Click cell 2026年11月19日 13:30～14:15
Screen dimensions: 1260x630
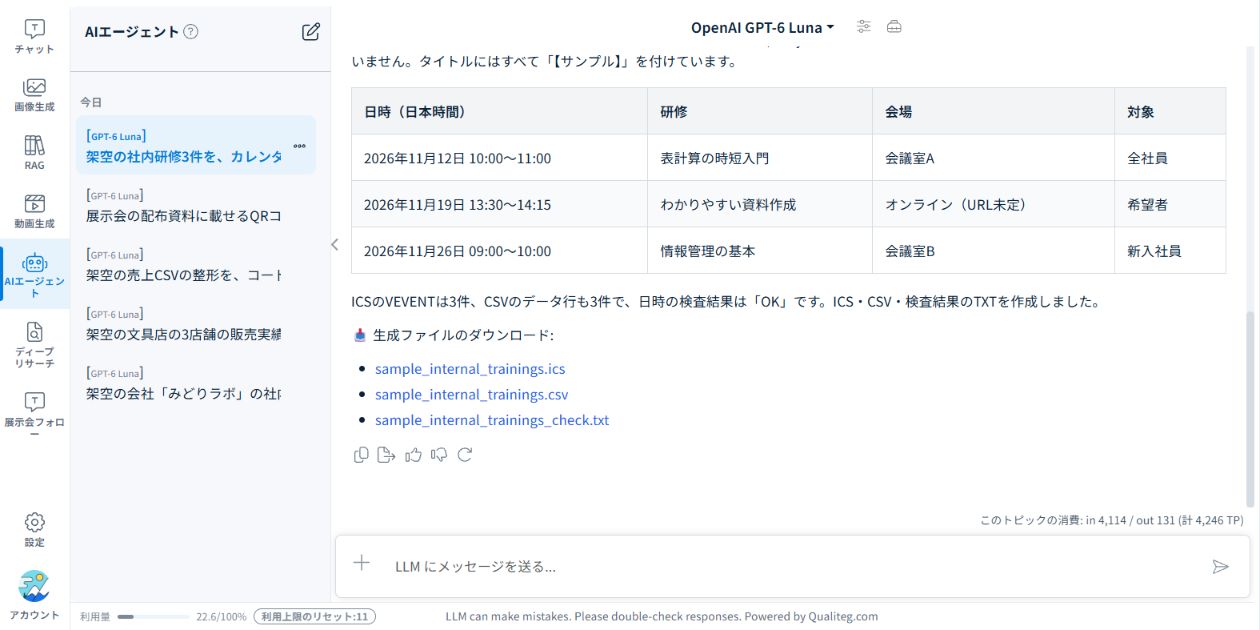[x=499, y=204]
